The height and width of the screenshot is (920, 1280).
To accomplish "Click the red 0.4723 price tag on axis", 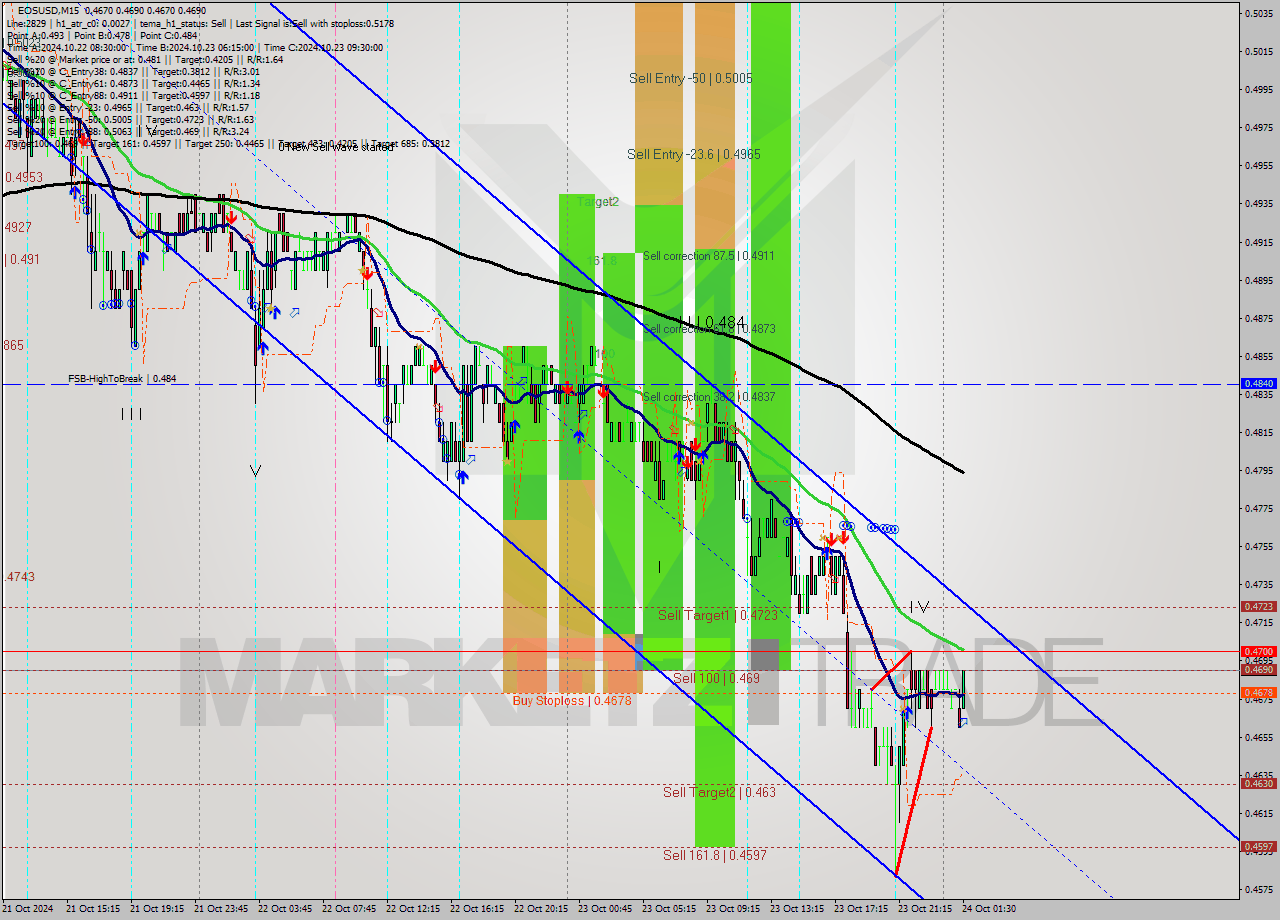I will [1257, 606].
